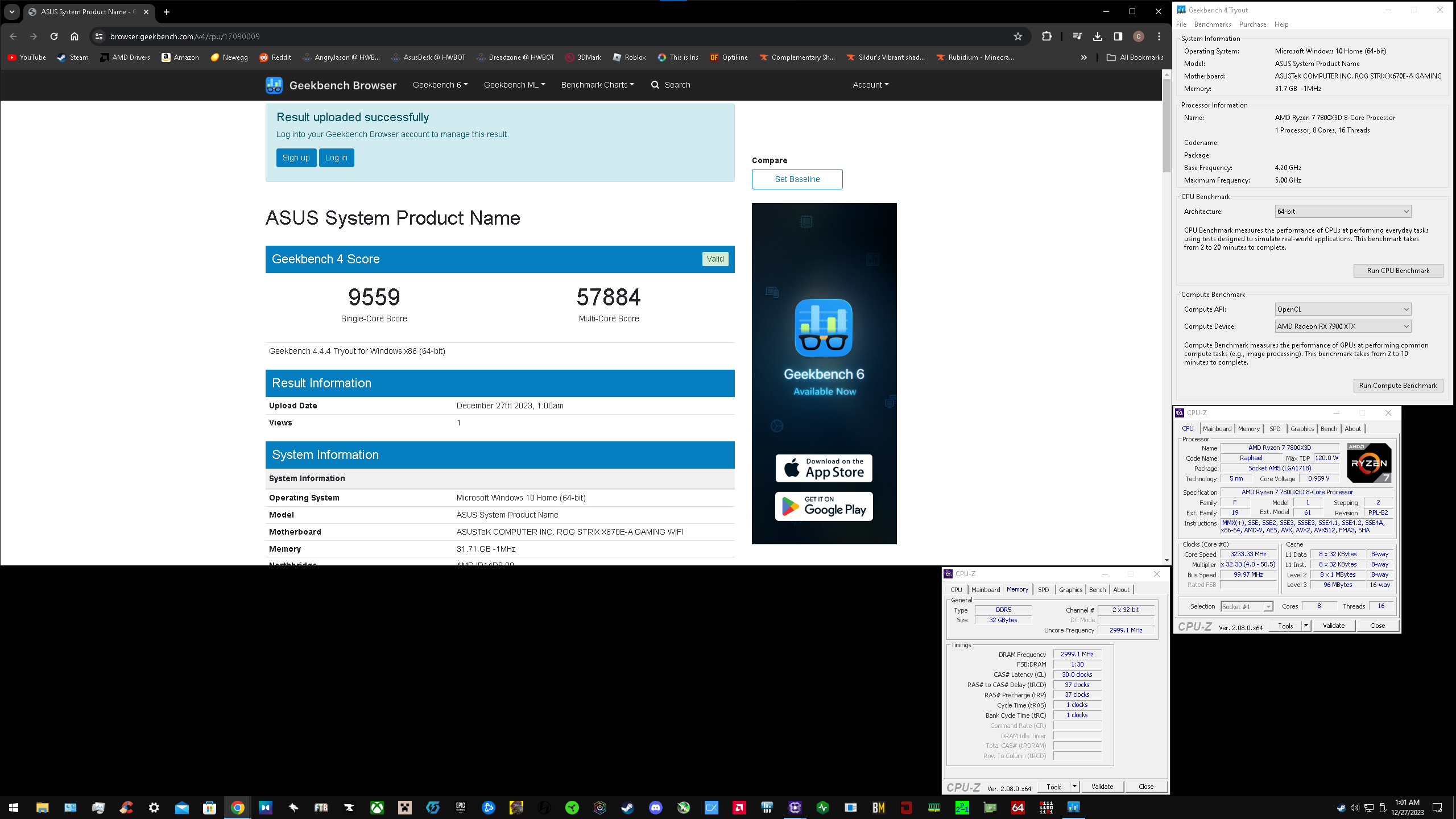
Task: Click the Chrome profile avatar
Action: click(x=1139, y=36)
